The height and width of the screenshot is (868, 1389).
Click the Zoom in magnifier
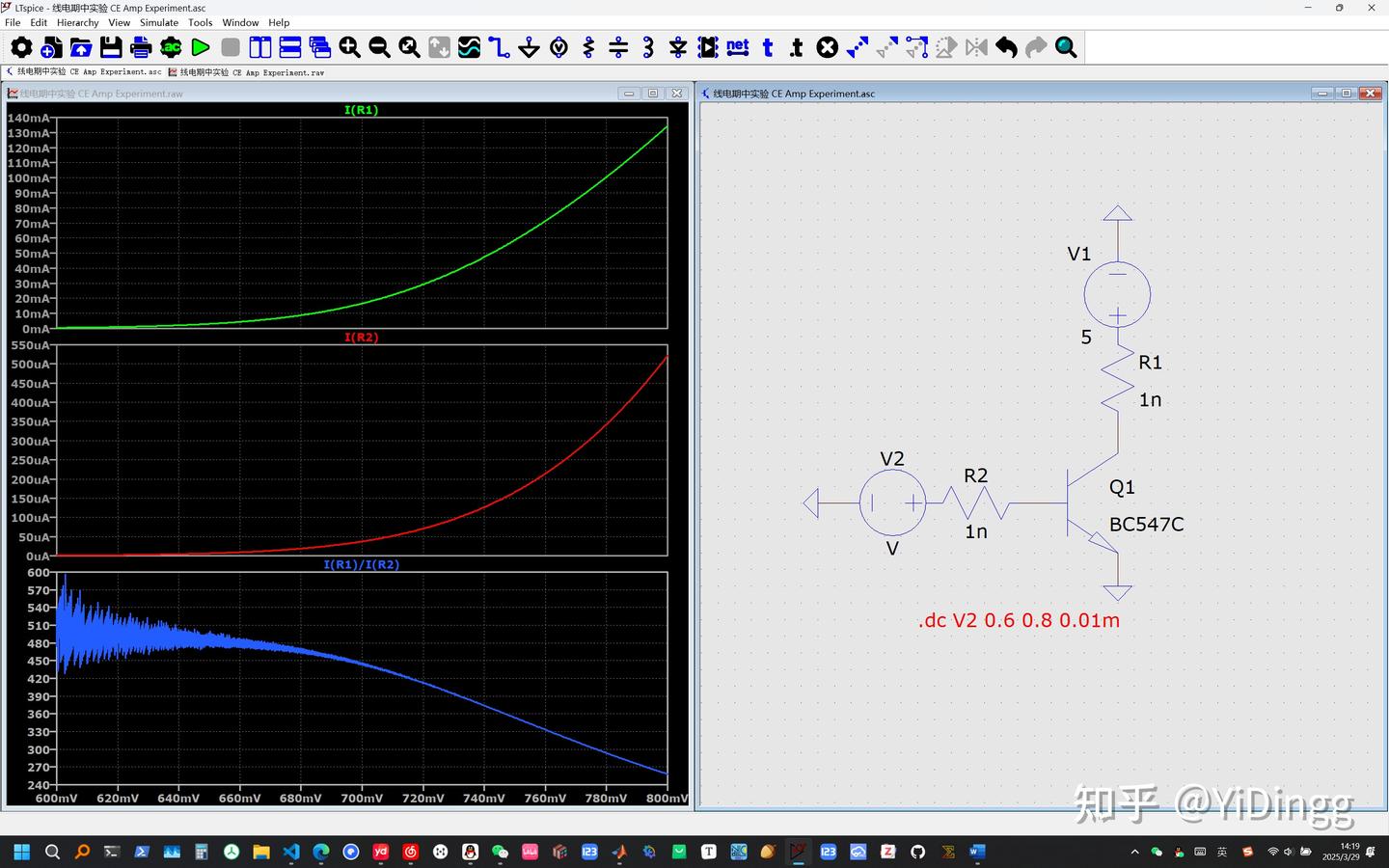[x=349, y=47]
